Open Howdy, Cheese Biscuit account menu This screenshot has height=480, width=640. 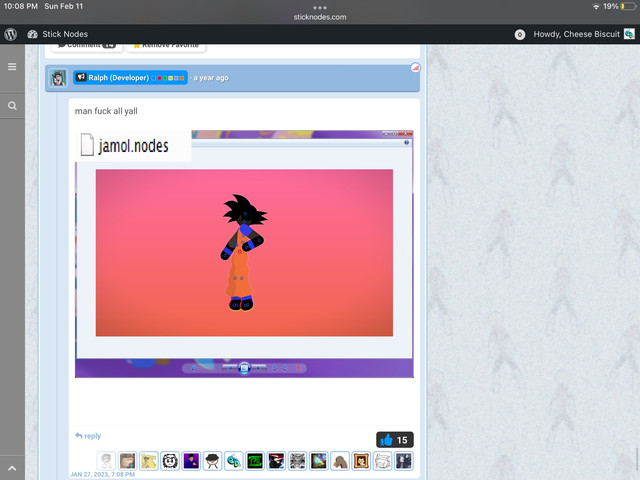coord(576,34)
